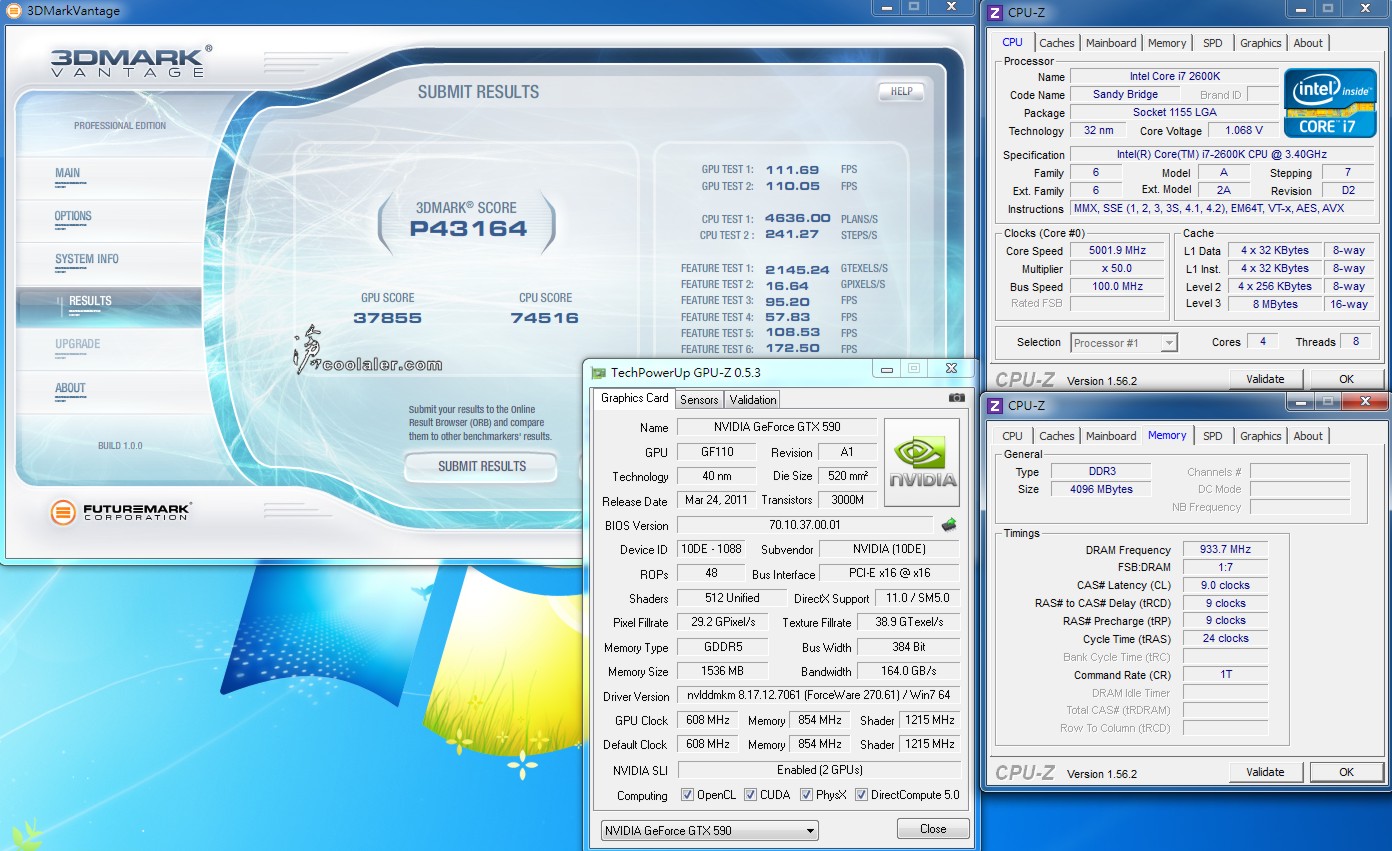
Task: Click the GPU TEST 1 value 111.69
Action: tap(792, 170)
